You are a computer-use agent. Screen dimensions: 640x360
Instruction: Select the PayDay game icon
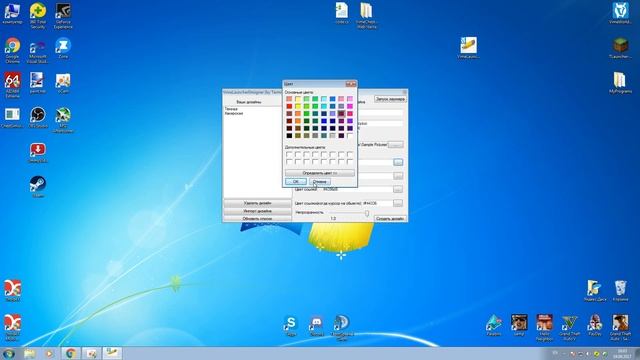[595, 325]
